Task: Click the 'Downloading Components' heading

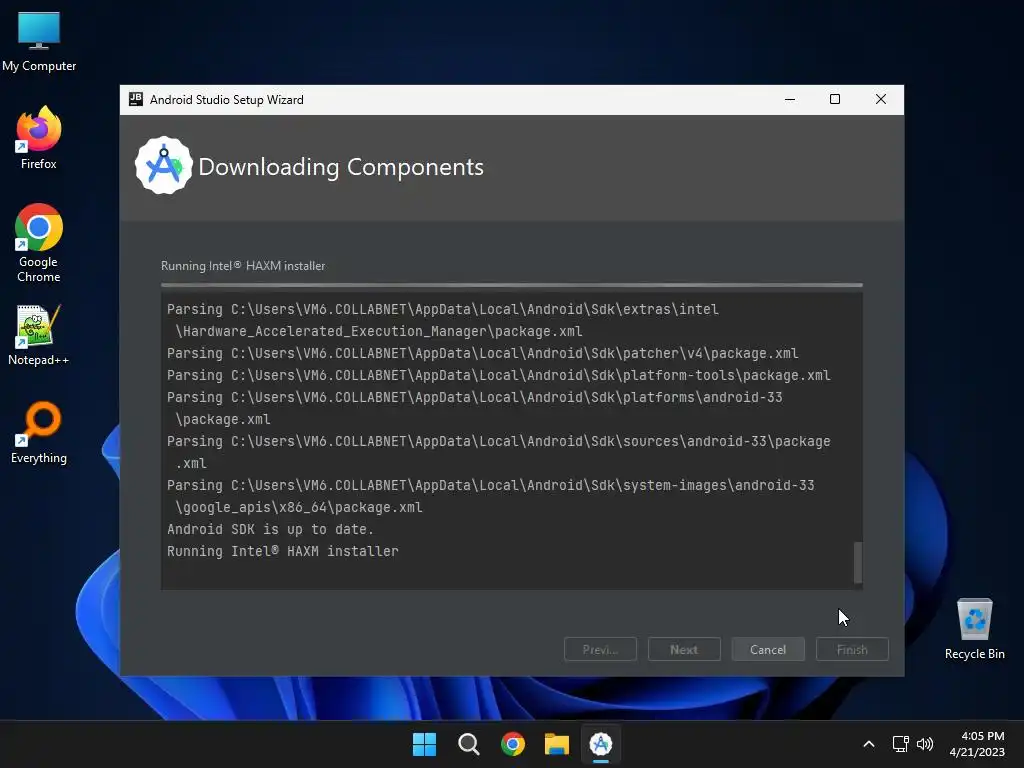Action: pos(341,167)
